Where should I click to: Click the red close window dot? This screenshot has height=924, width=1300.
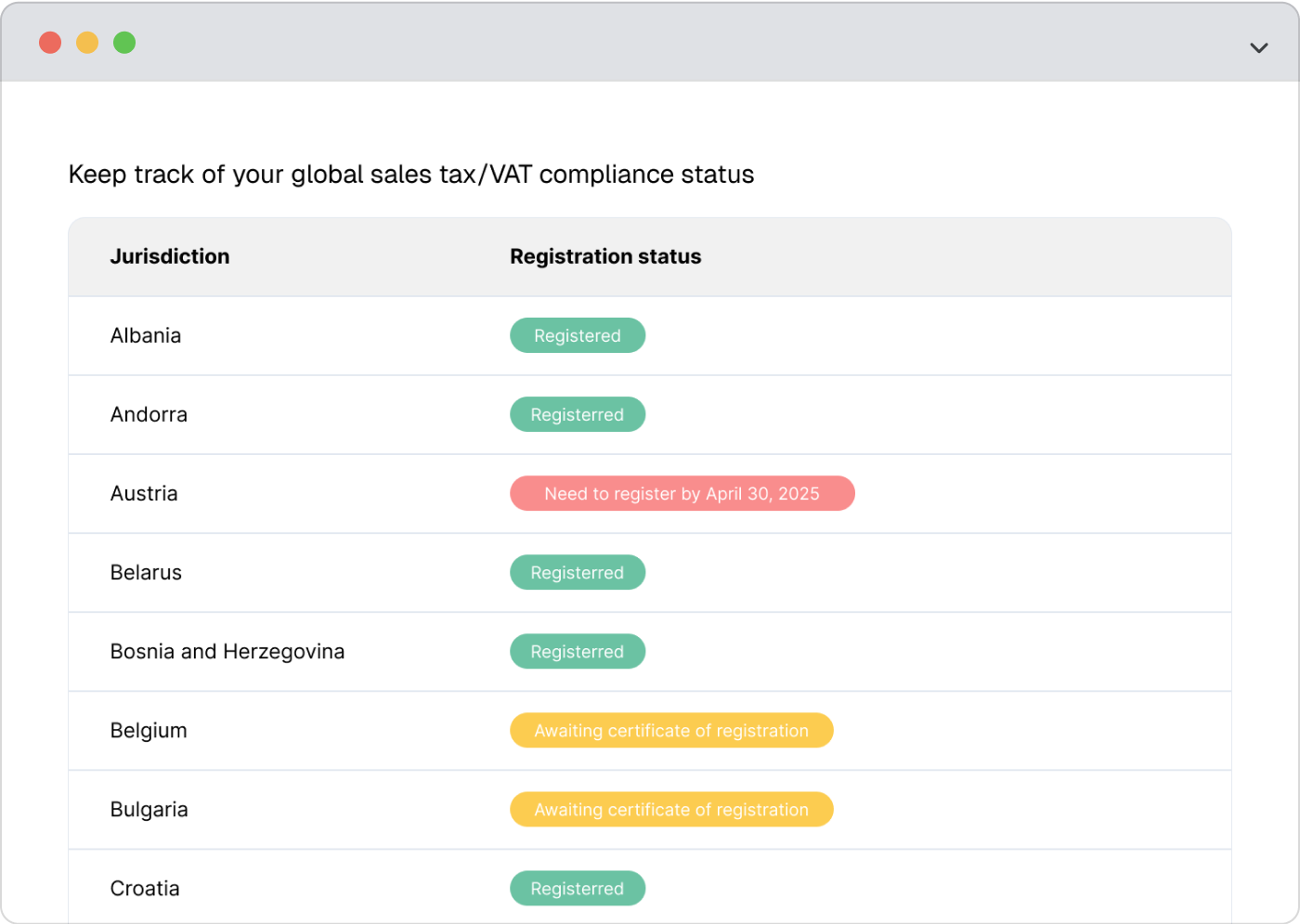pyautogui.click(x=50, y=43)
